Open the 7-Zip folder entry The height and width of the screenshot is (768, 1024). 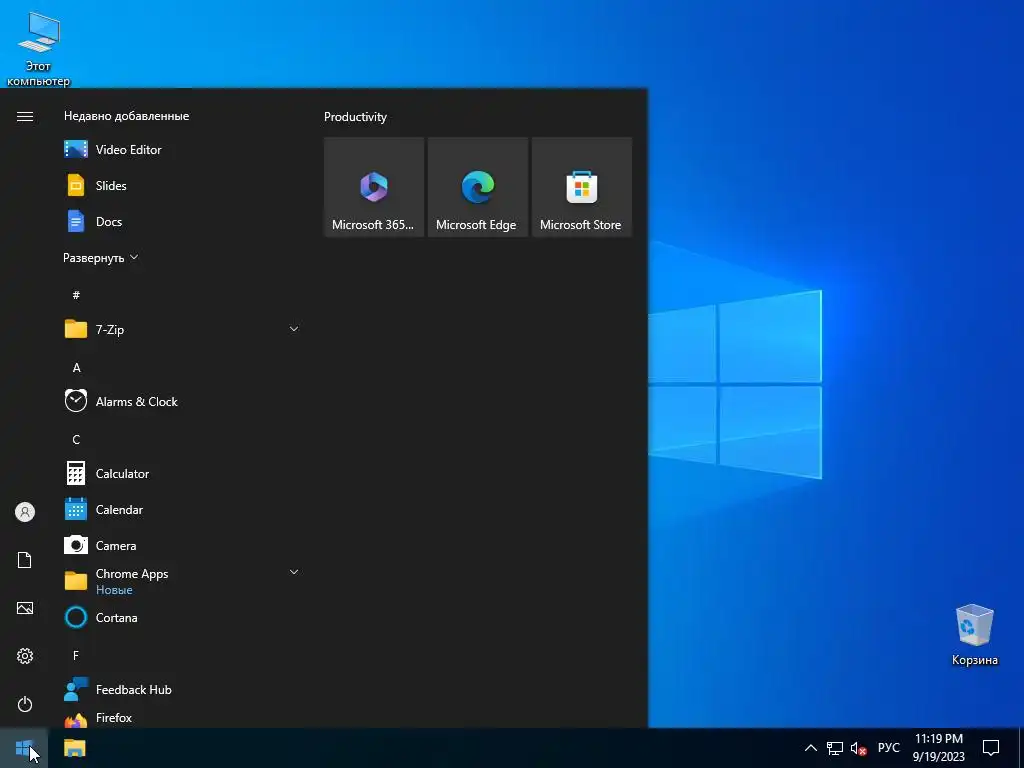click(183, 329)
